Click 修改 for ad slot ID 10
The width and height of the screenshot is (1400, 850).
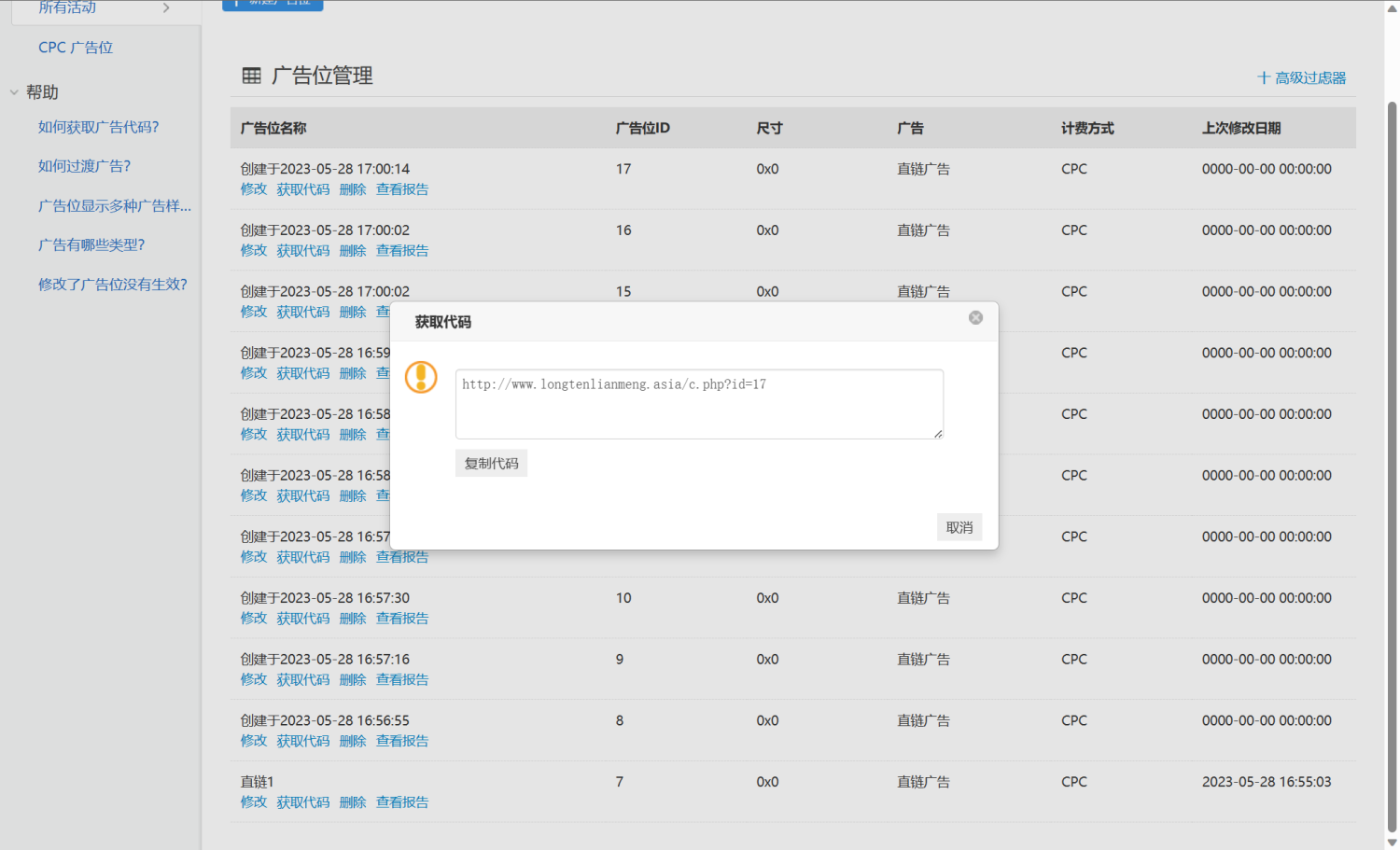coord(254,619)
